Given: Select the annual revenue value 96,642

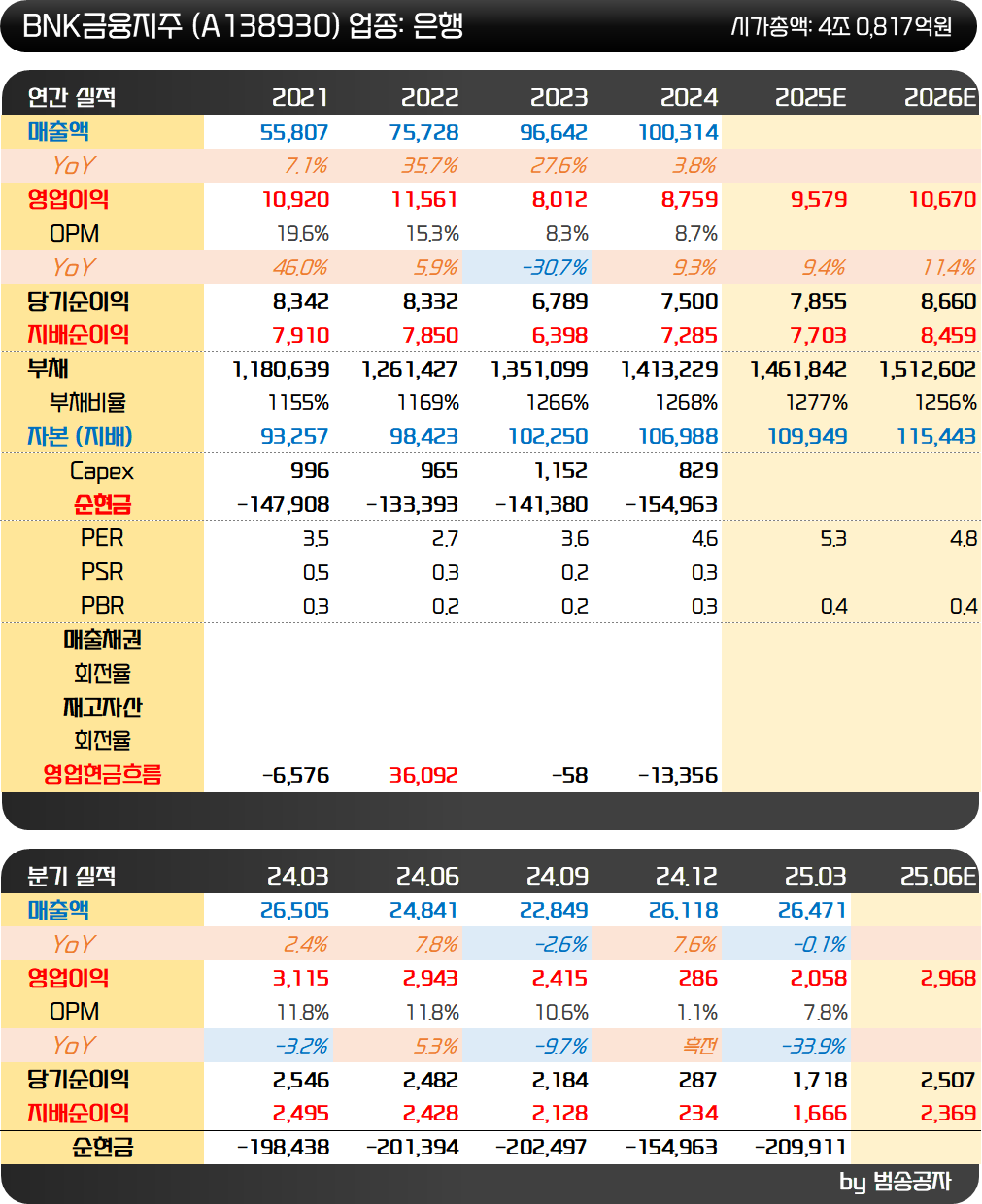Looking at the screenshot, I should click(x=554, y=132).
